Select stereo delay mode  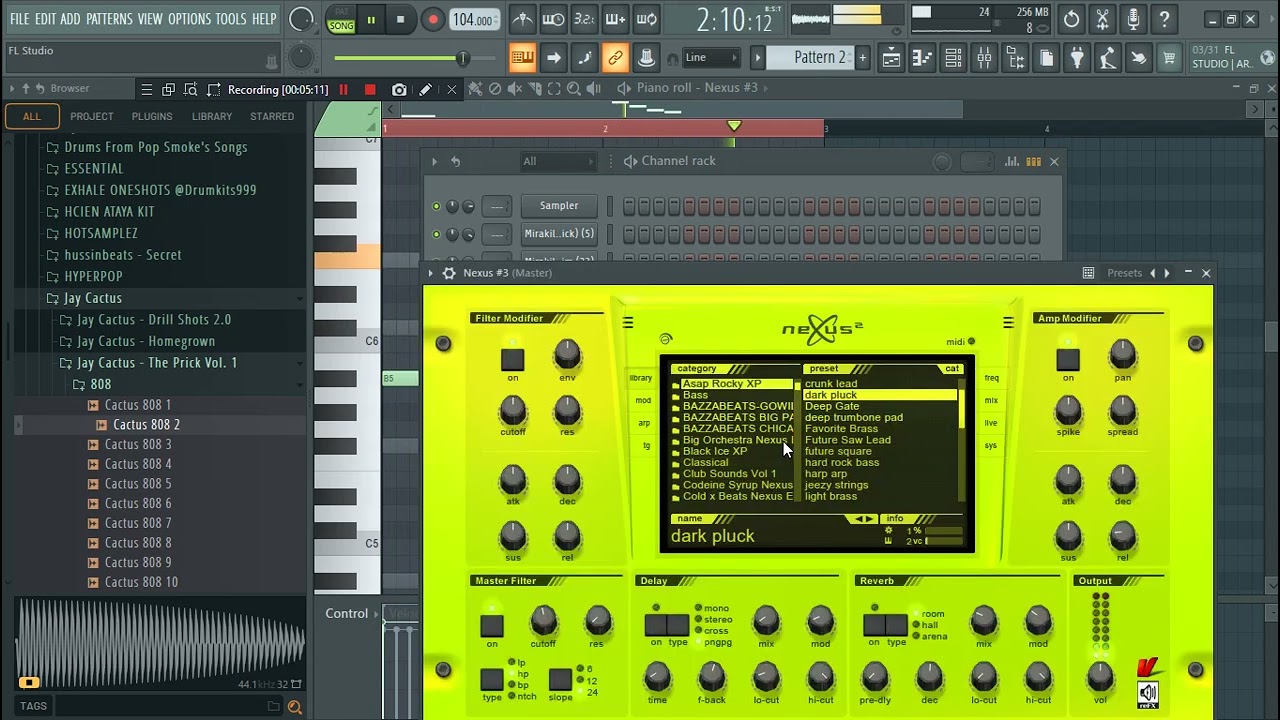pyautogui.click(x=712, y=620)
